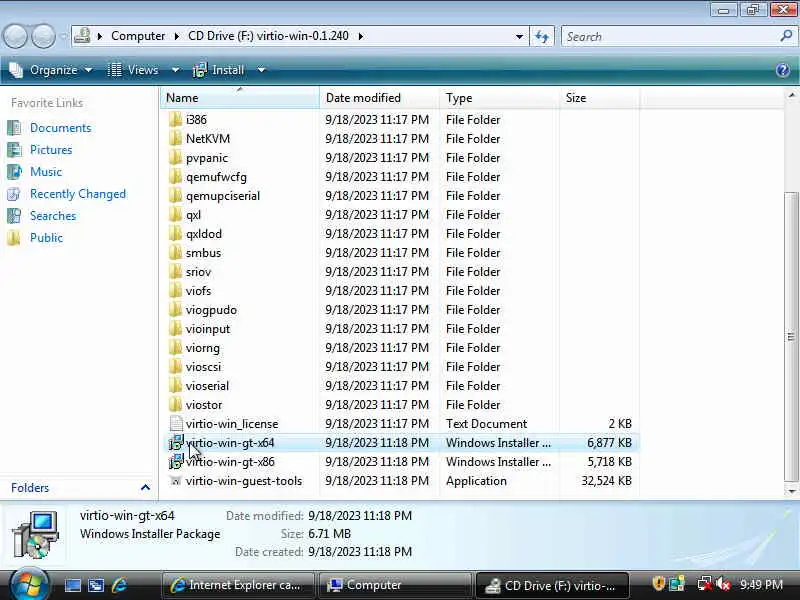Image resolution: width=800 pixels, height=600 pixels.
Task: Sort by the Size column header
Action: coord(599,97)
